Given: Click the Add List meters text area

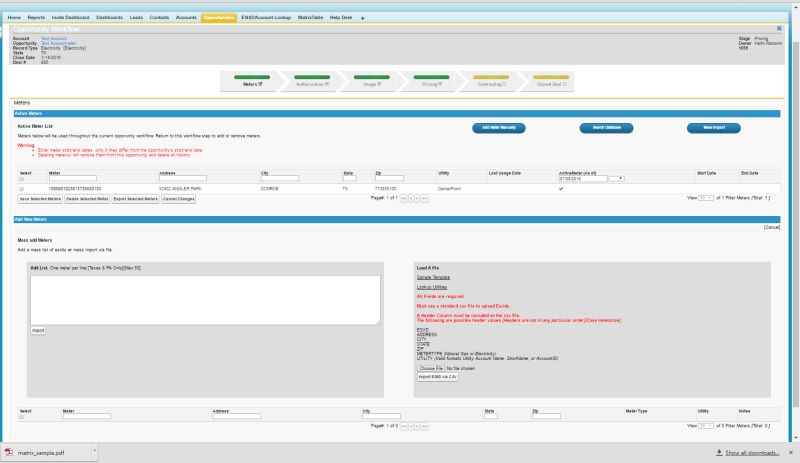Looking at the screenshot, I should click(205, 300).
